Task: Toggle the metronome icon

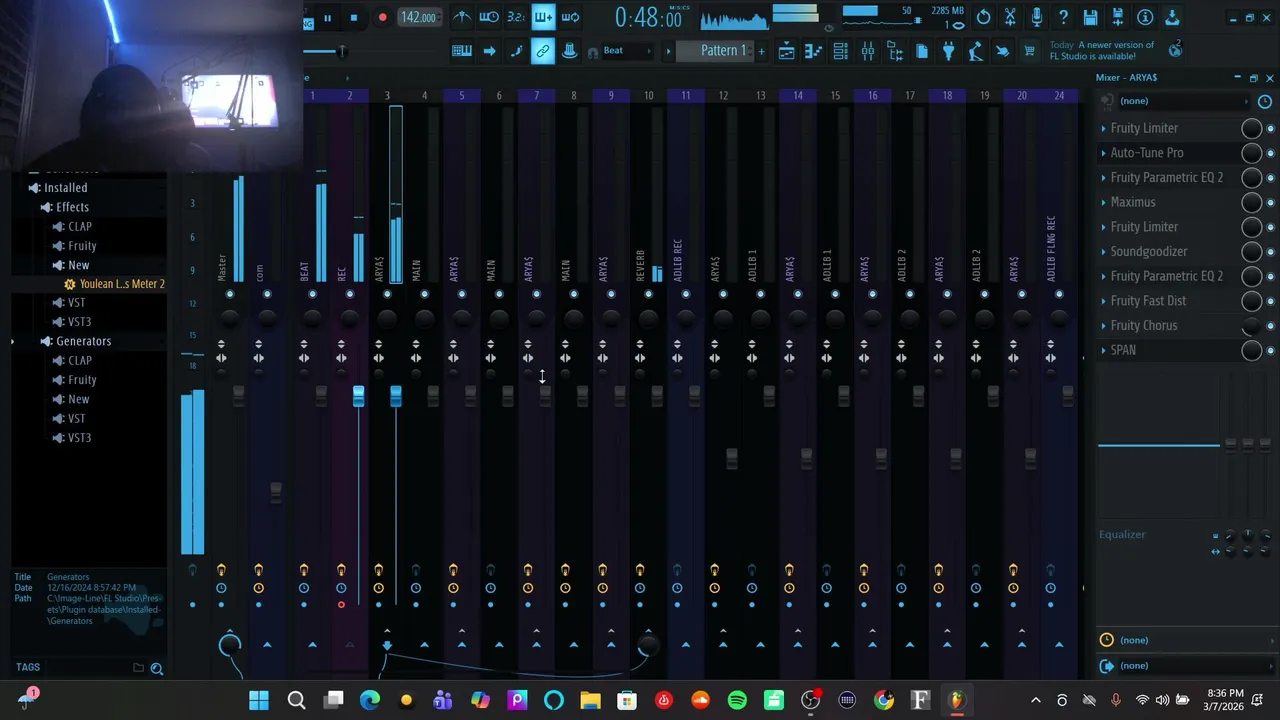Action: click(462, 17)
